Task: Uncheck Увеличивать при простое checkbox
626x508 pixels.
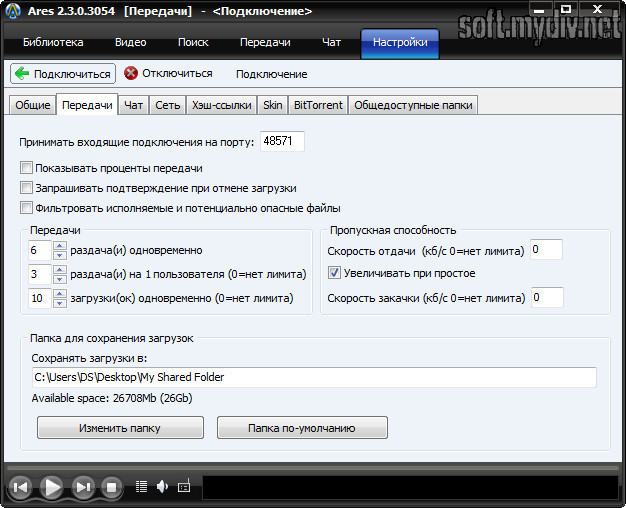Action: click(x=334, y=273)
